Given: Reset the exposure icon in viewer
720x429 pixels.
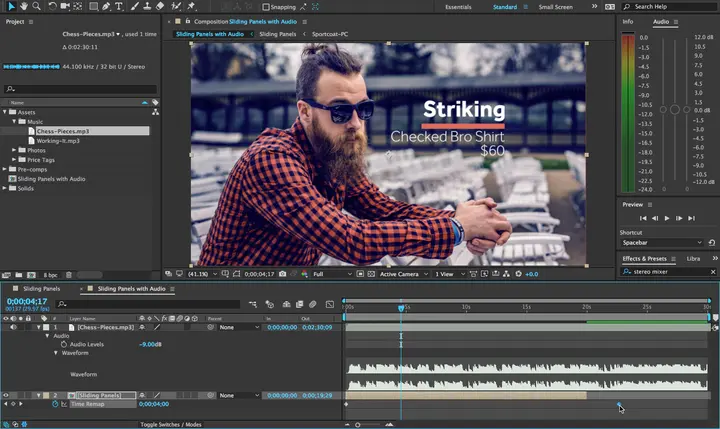Looking at the screenshot, I should point(518,274).
